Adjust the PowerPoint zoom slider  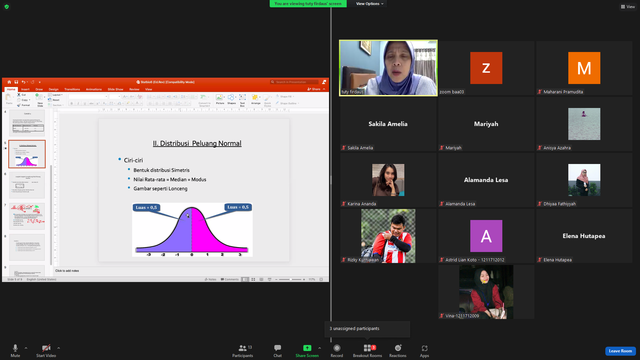[291, 279]
